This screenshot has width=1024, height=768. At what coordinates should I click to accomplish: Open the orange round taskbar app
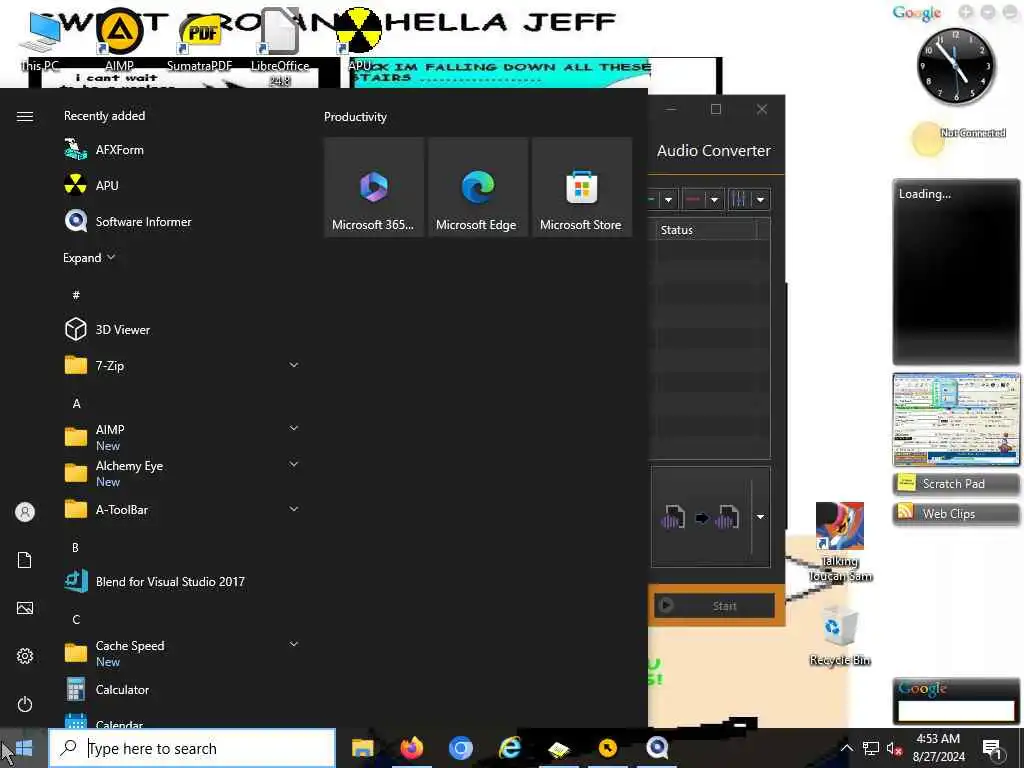point(608,748)
